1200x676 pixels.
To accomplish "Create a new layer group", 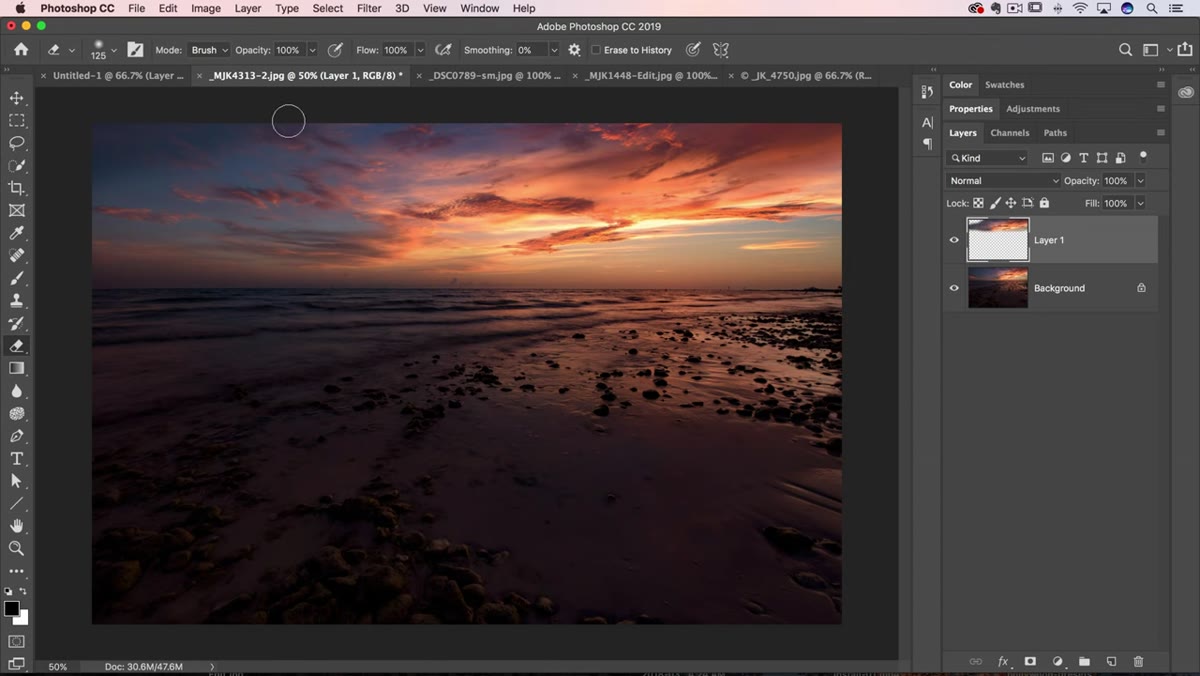I will click(x=1084, y=662).
